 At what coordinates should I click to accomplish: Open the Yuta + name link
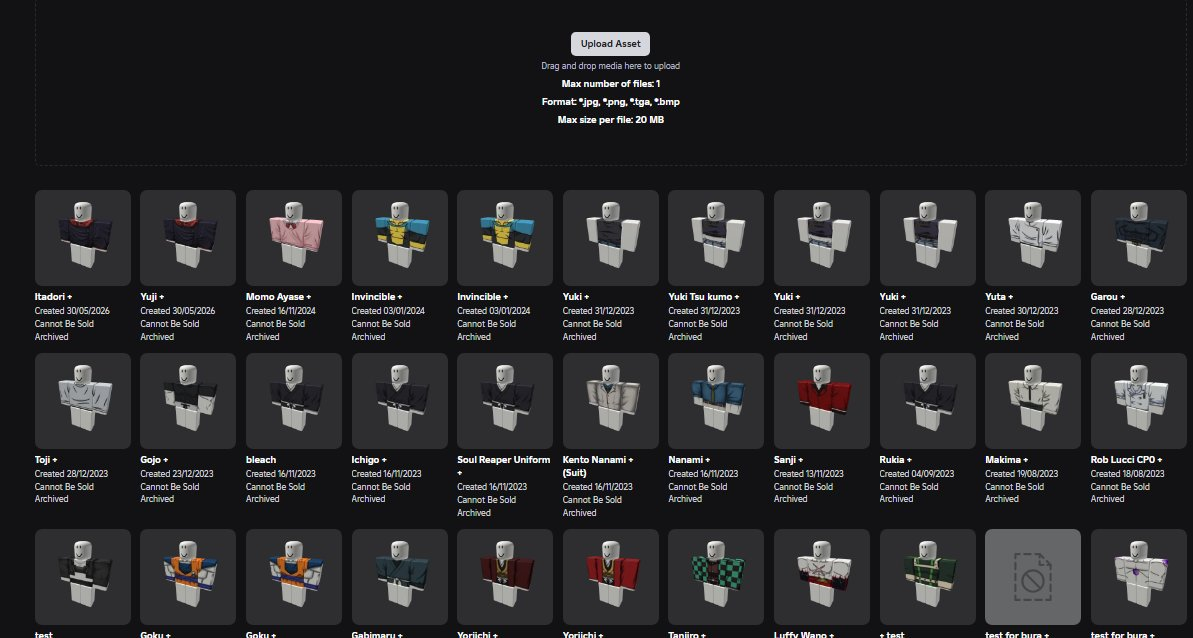coord(1001,297)
